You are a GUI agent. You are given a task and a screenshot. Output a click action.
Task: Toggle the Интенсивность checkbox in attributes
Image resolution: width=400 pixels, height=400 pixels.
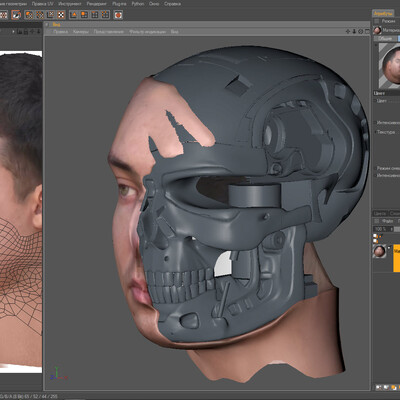coord(375,123)
